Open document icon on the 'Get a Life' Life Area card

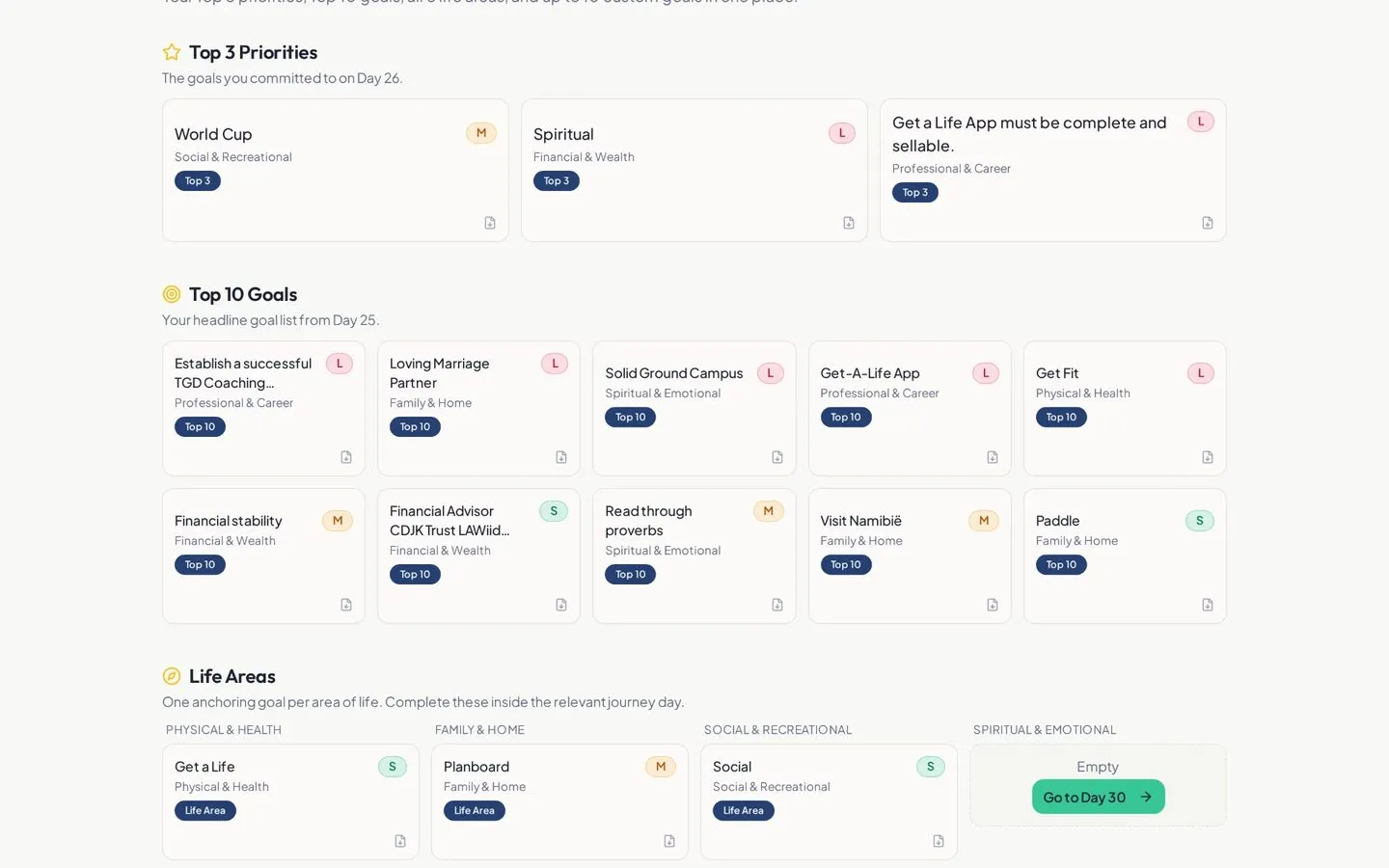[400, 841]
